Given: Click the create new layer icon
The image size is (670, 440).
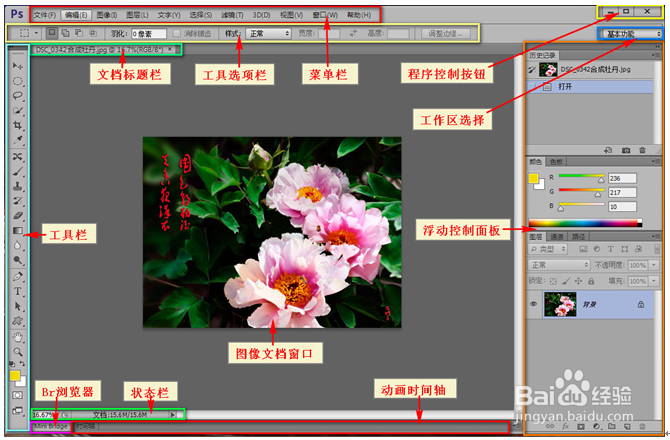Looking at the screenshot, I should pyautogui.click(x=627, y=426).
